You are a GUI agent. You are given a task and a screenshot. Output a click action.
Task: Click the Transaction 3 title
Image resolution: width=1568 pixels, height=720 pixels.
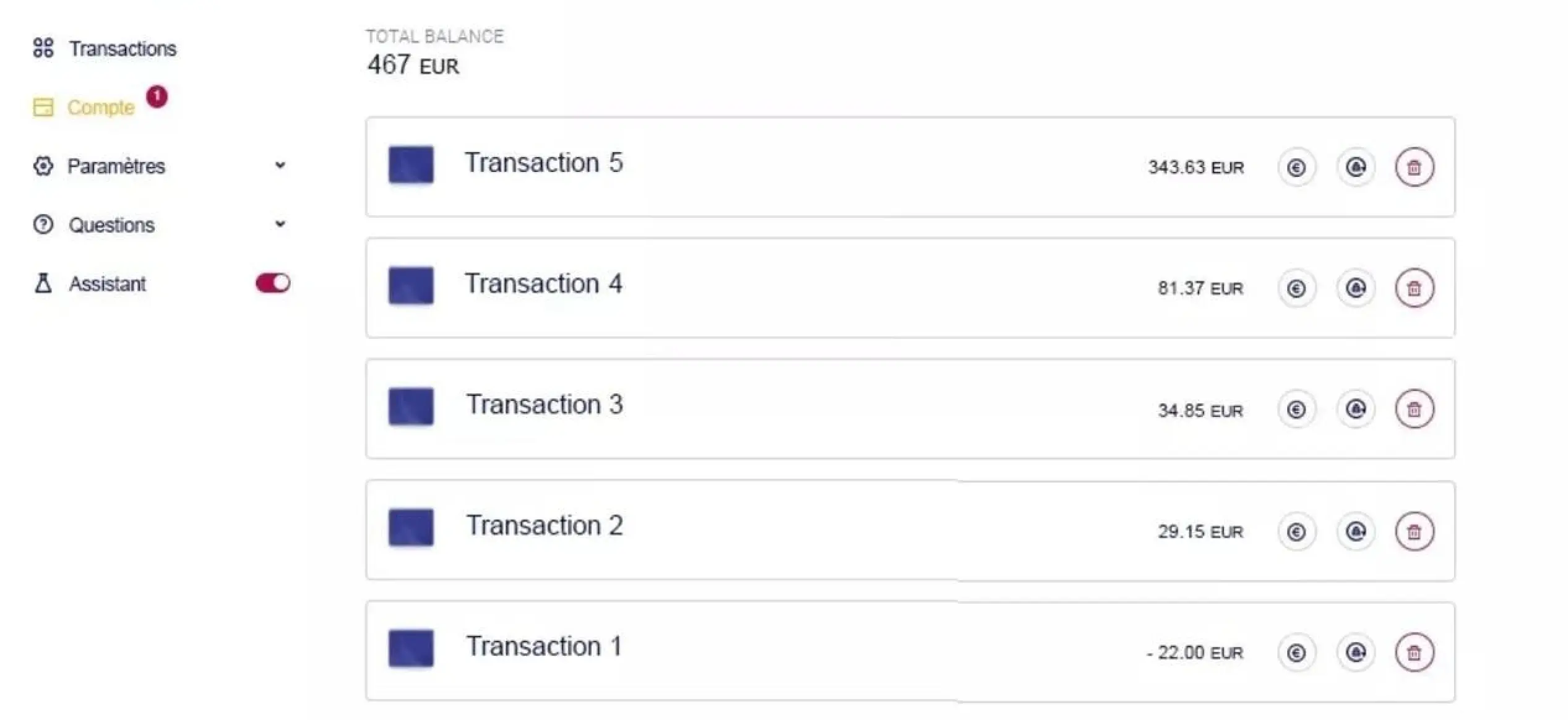(544, 405)
